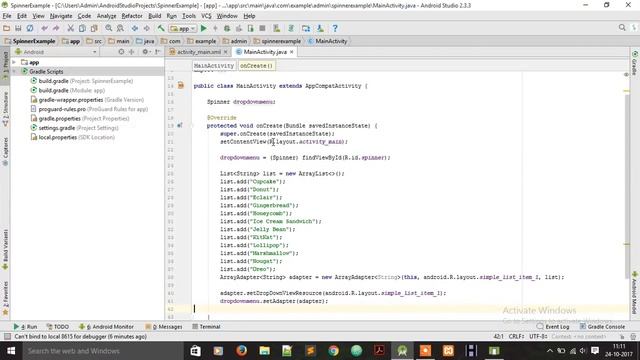Open the File menu
Screen dimensions: 640x360
7,16
